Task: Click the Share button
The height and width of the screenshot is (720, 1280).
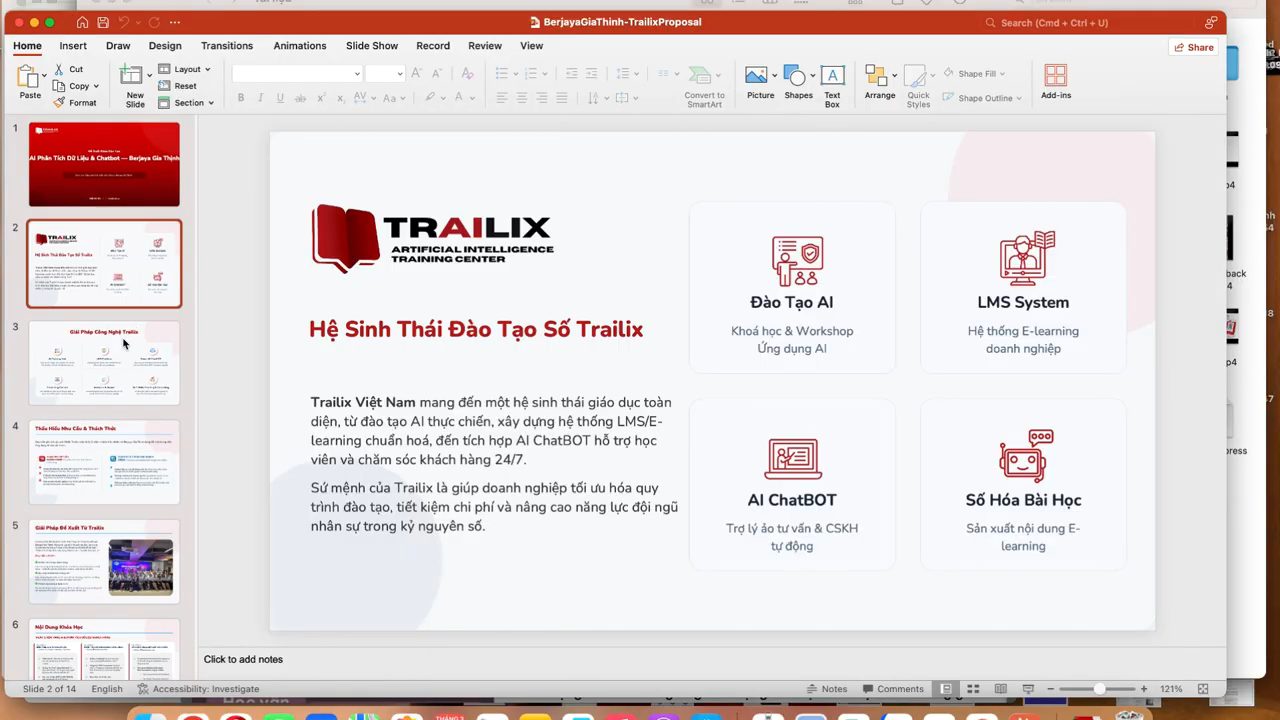Action: pyautogui.click(x=1194, y=47)
